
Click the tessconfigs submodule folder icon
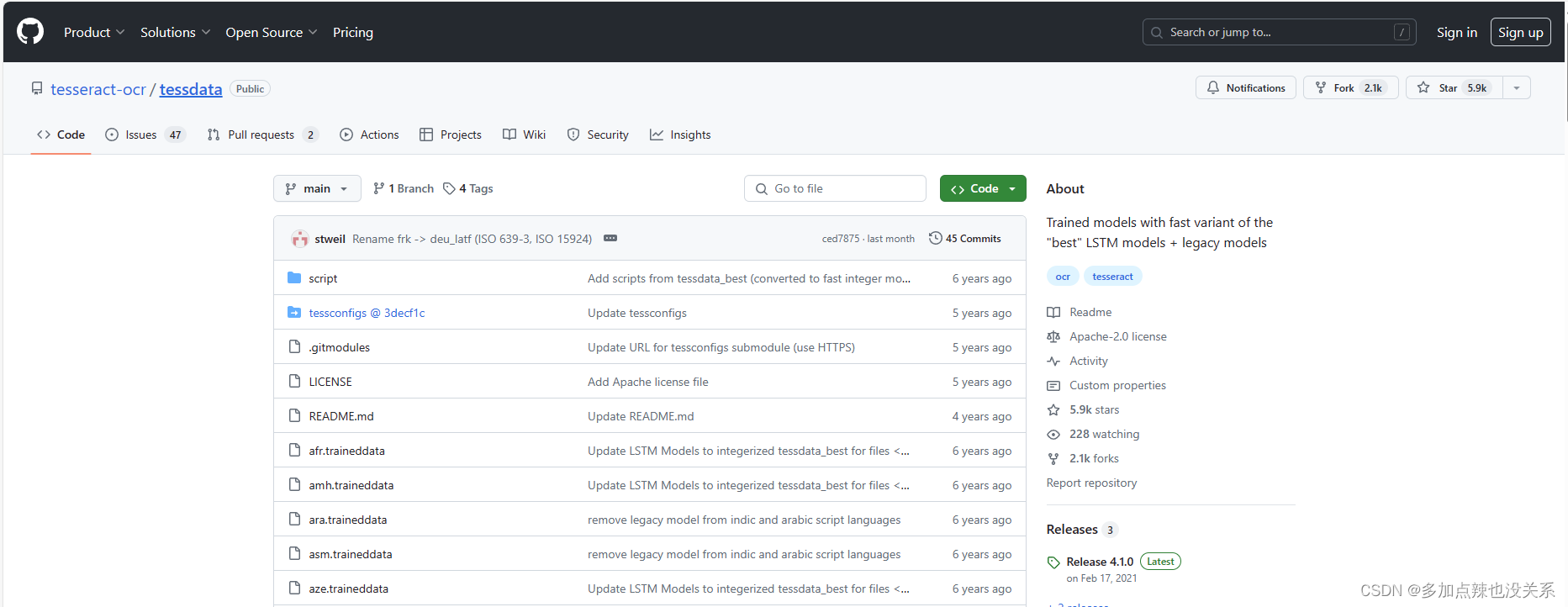(x=294, y=312)
